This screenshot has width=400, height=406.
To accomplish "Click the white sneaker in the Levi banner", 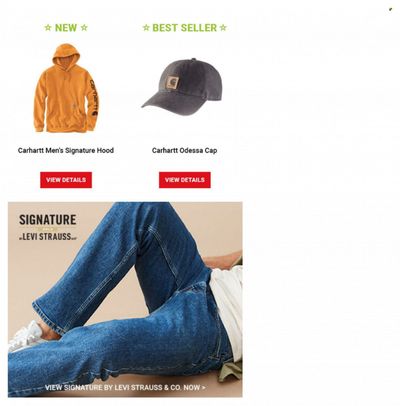I will pyautogui.click(x=25, y=336).
